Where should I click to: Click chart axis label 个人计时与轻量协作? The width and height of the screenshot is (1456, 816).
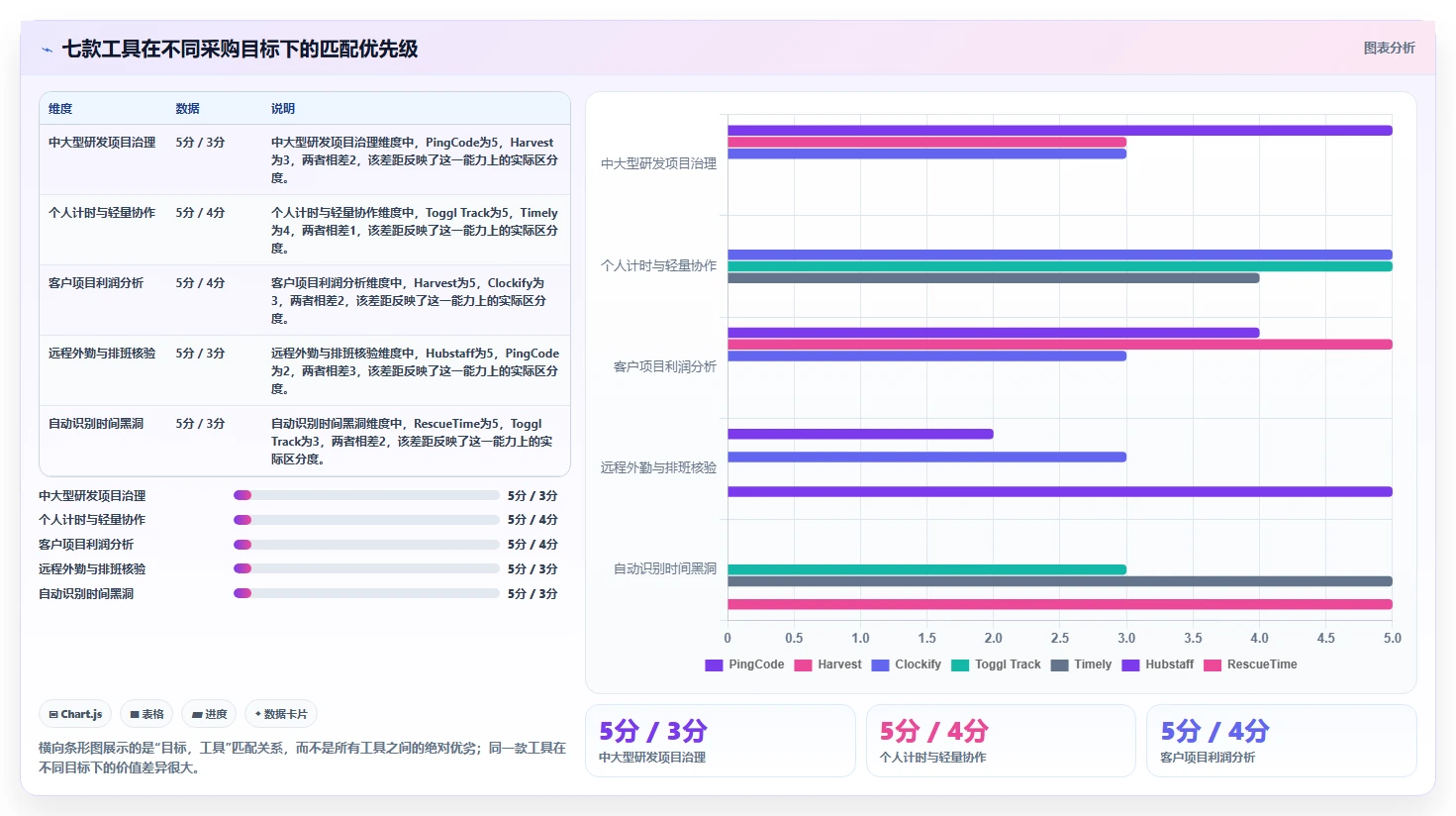[x=658, y=266]
